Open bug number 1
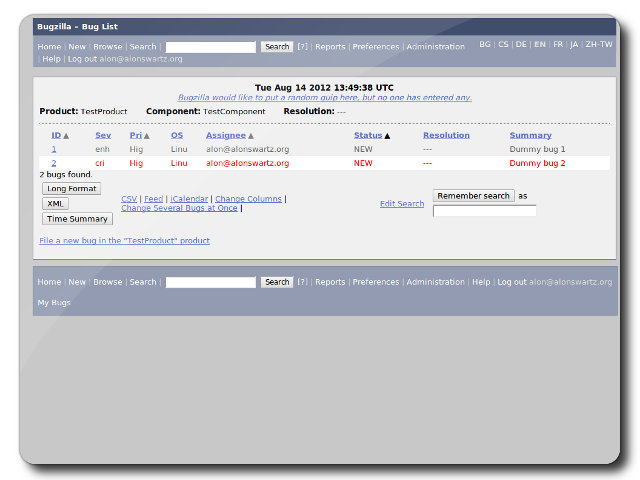This screenshot has width=640, height=480. coord(54,149)
